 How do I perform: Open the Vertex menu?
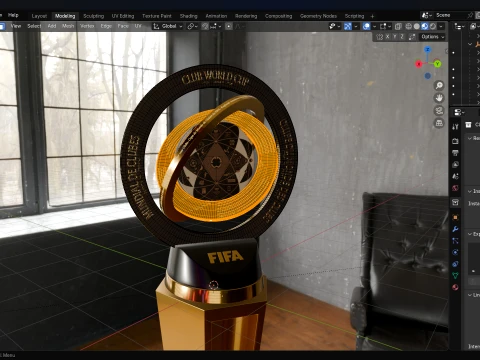(87, 26)
